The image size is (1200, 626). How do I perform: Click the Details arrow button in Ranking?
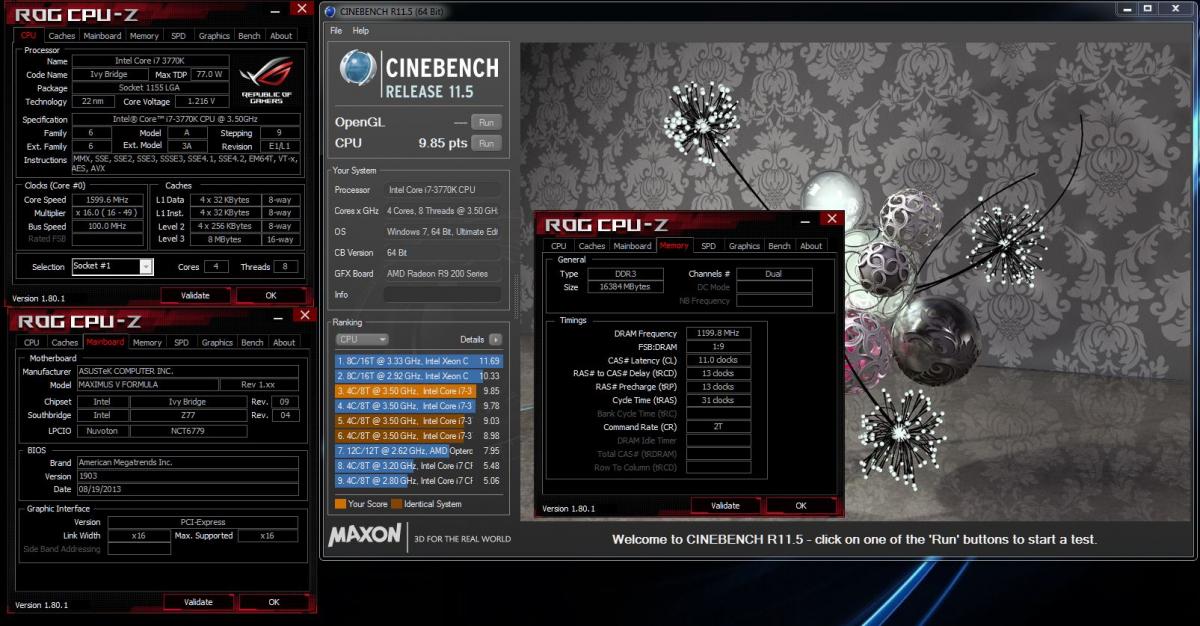pyautogui.click(x=495, y=340)
